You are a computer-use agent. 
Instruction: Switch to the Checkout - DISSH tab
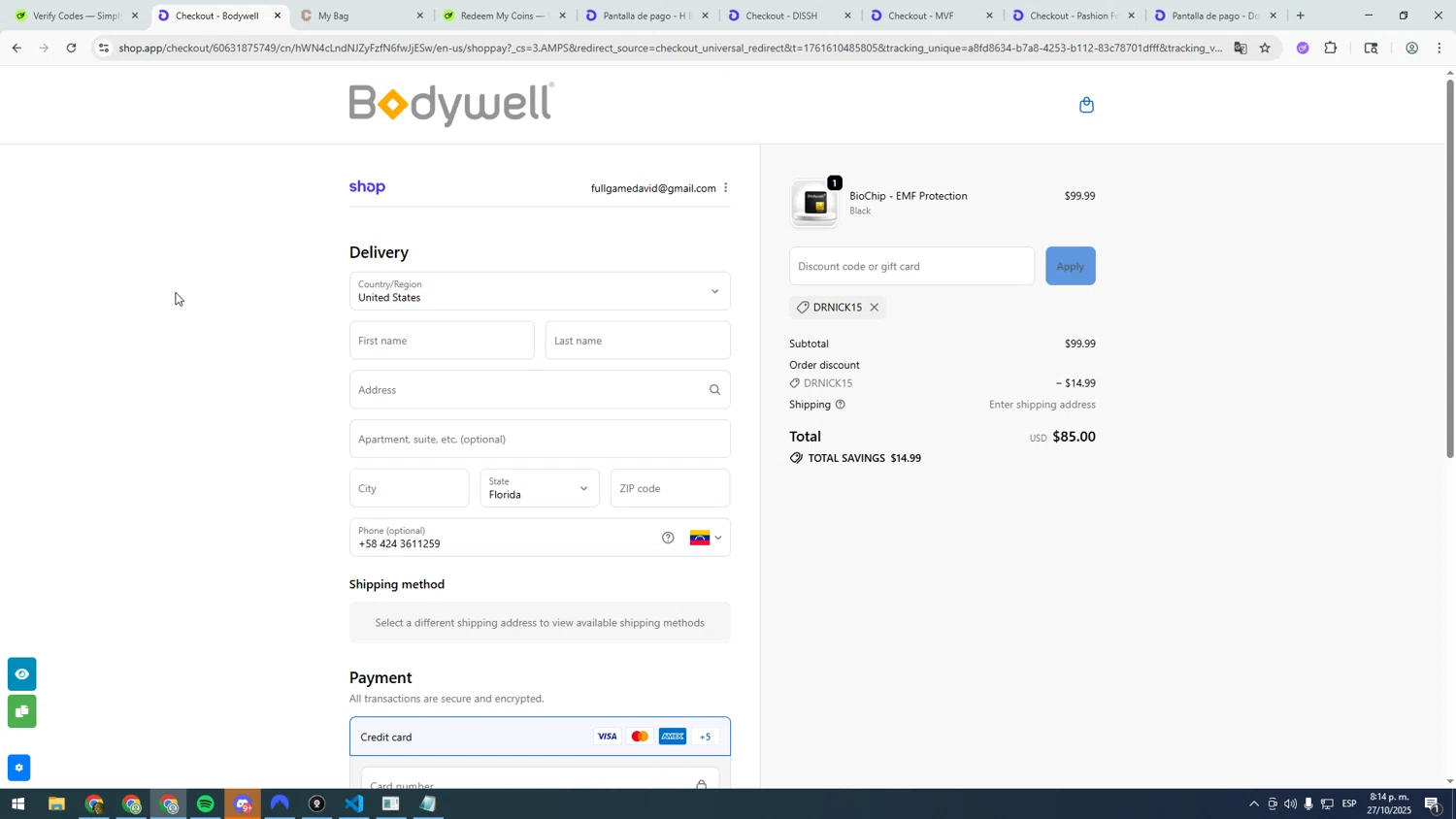coord(788,16)
